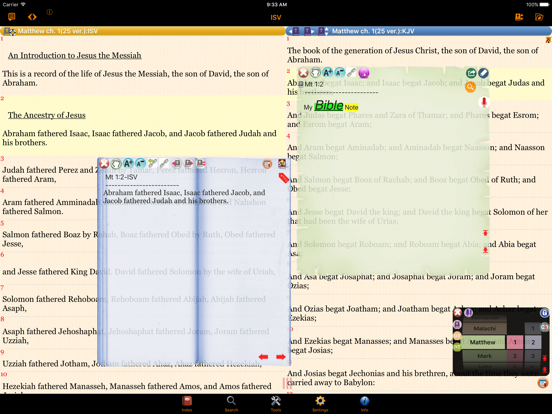Click the 'Mt 1:2-ISV' reference in blue popup
552x414 pixels.
tap(121, 177)
